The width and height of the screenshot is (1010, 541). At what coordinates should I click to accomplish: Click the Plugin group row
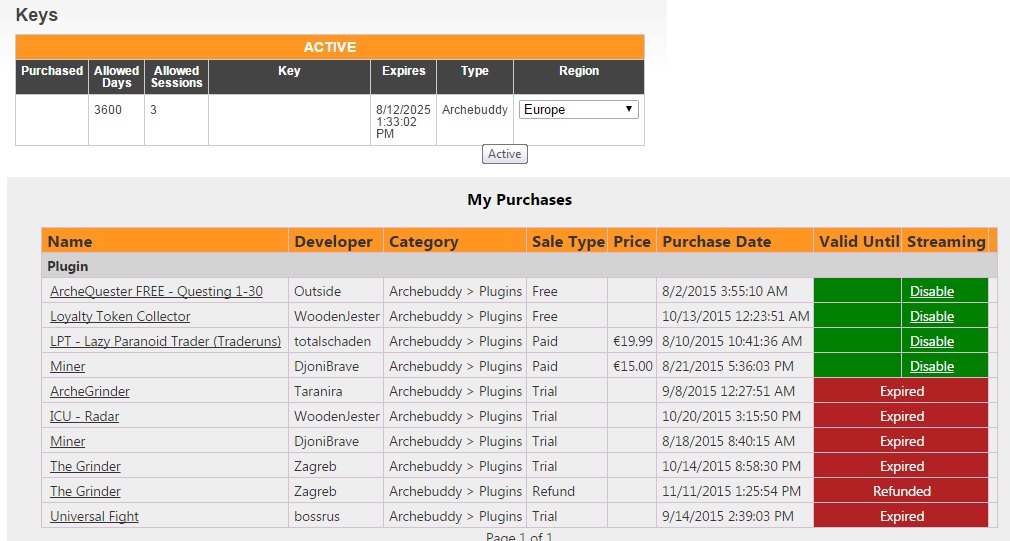519,266
